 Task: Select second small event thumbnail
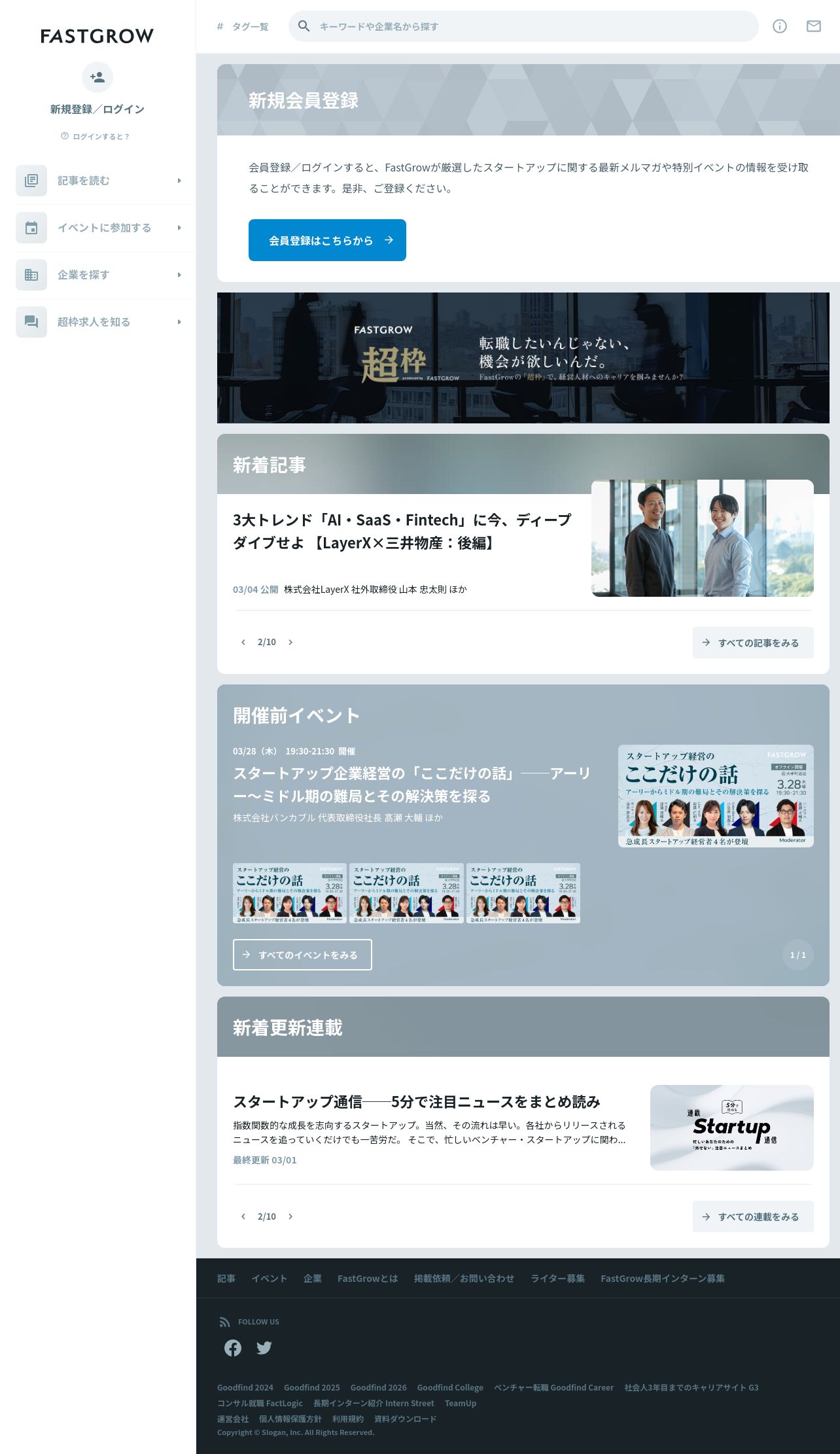coord(406,893)
